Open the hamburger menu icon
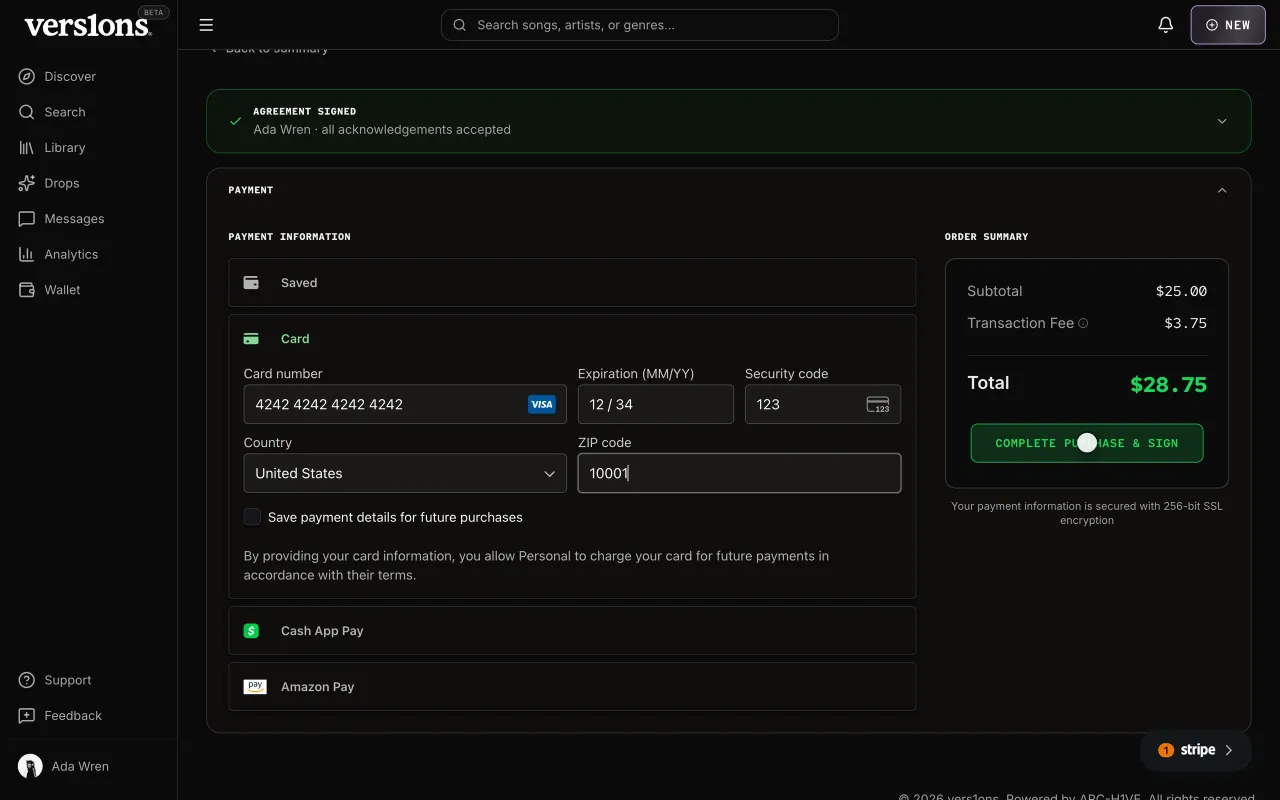 click(206, 25)
